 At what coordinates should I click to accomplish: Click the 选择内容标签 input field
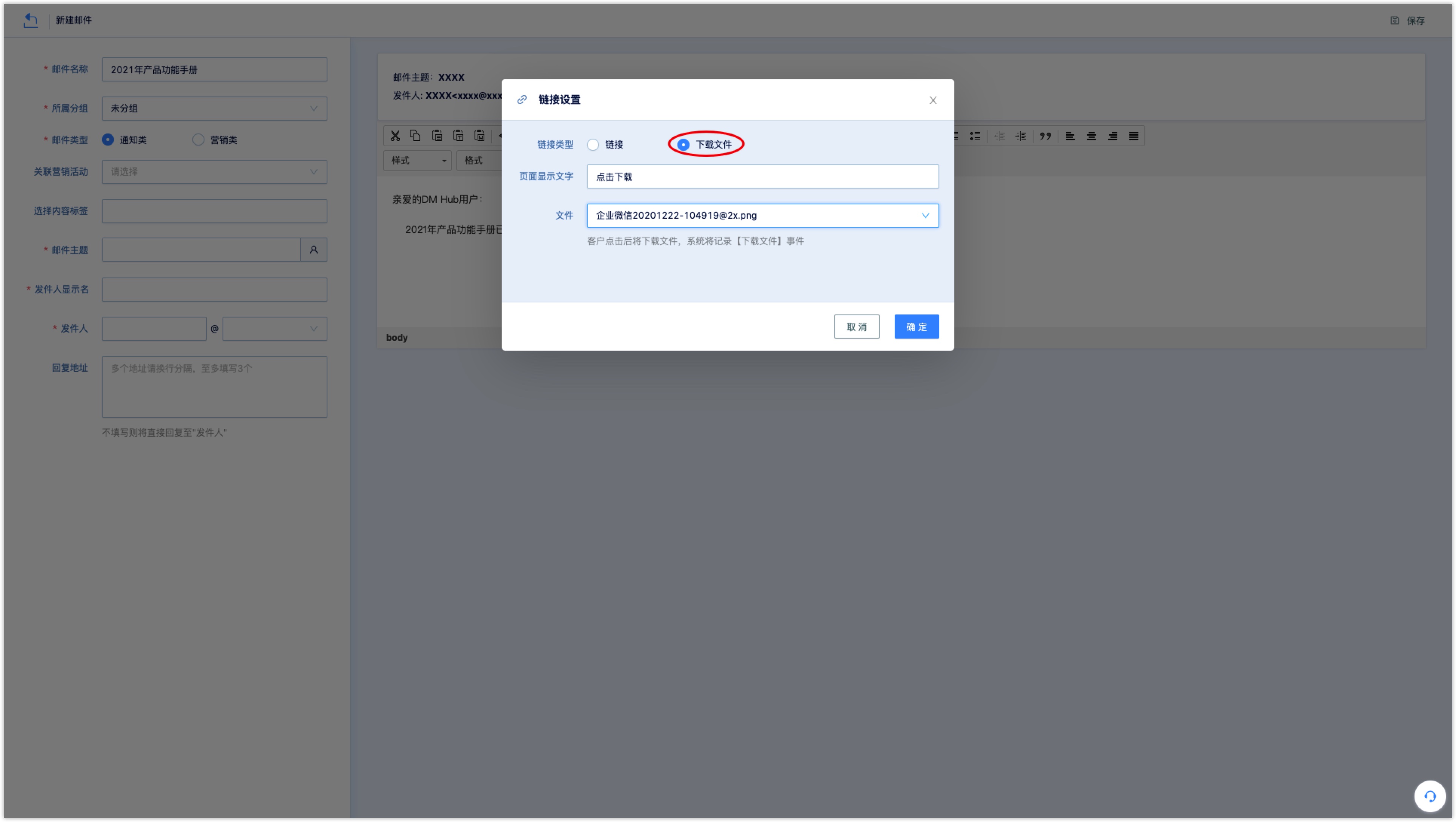point(214,211)
